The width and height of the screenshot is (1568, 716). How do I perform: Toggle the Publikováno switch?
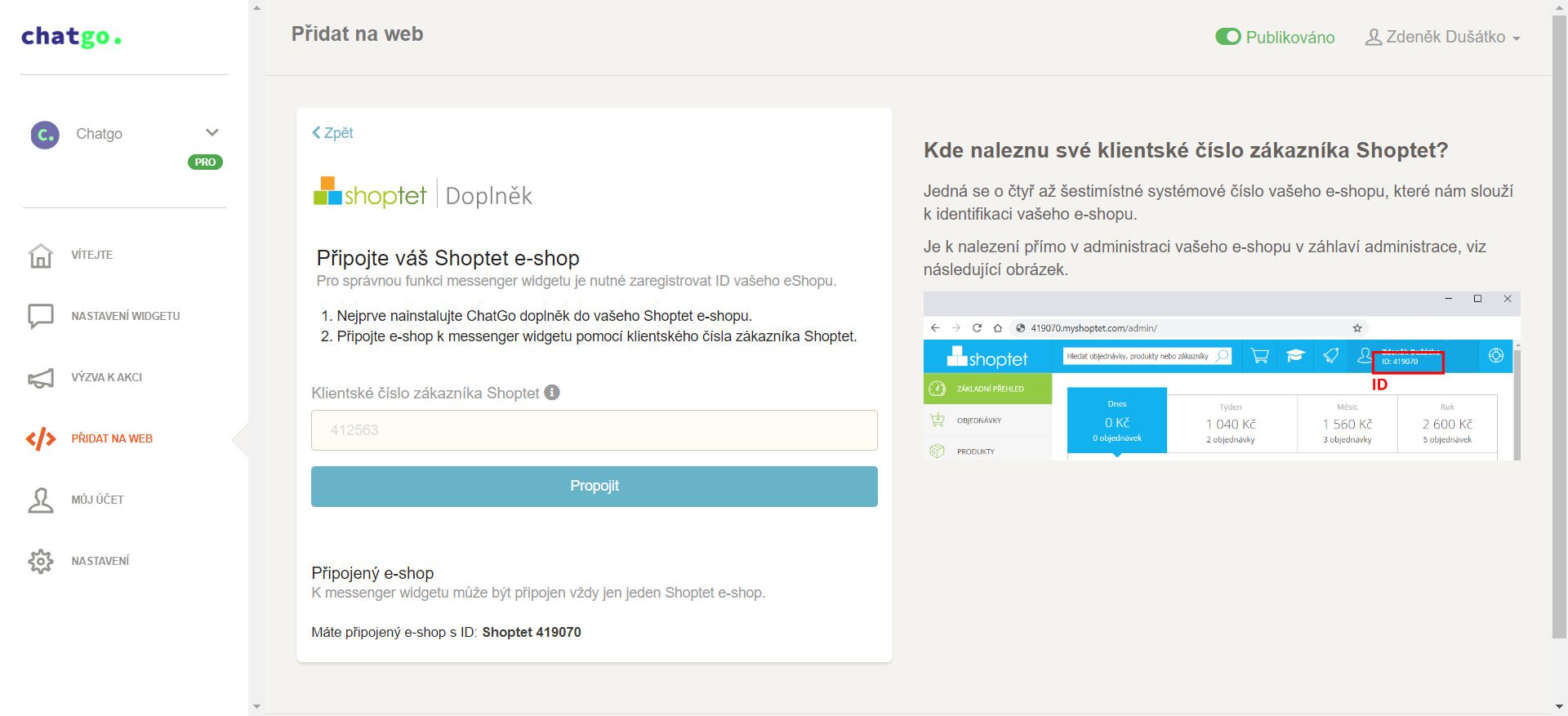pos(1227,37)
